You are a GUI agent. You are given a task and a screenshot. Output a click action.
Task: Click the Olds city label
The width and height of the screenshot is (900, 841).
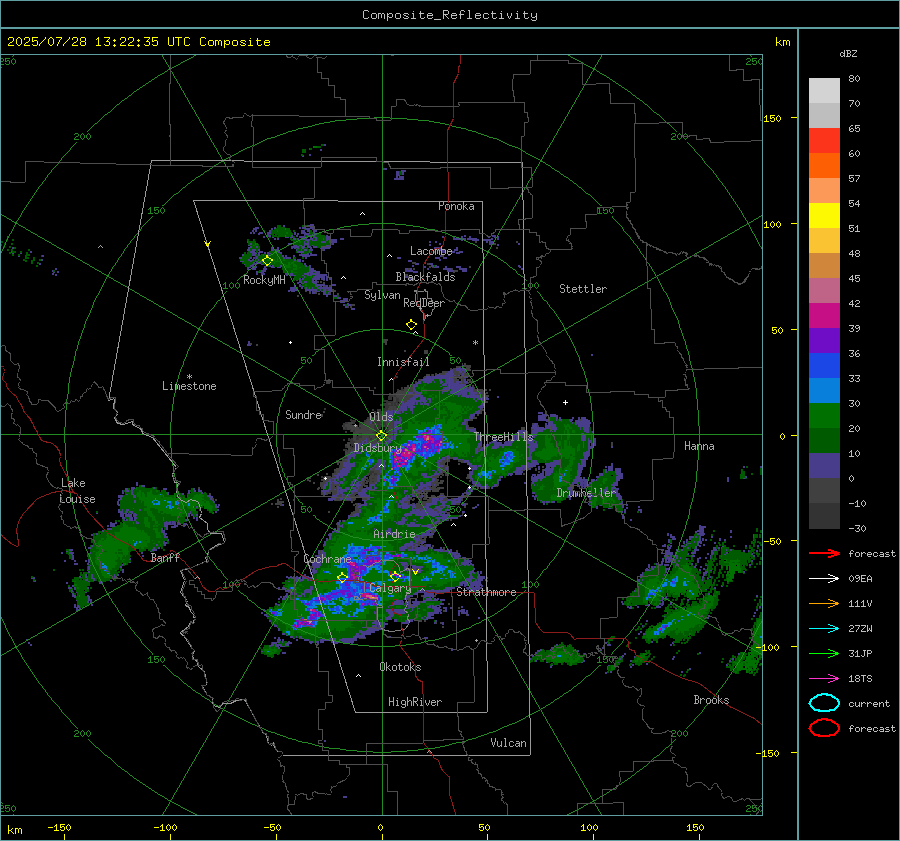(381, 417)
